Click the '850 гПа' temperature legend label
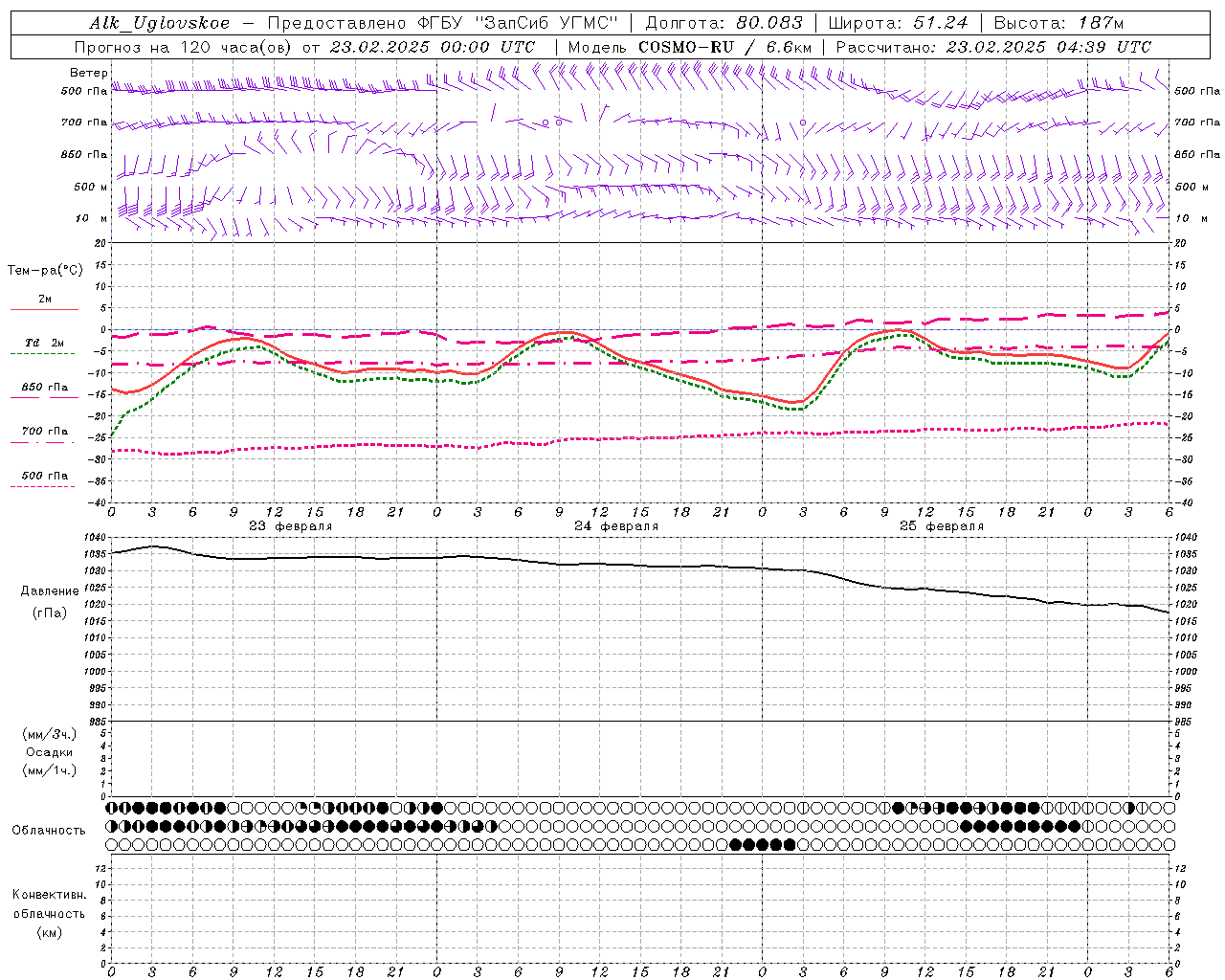 tap(45, 388)
